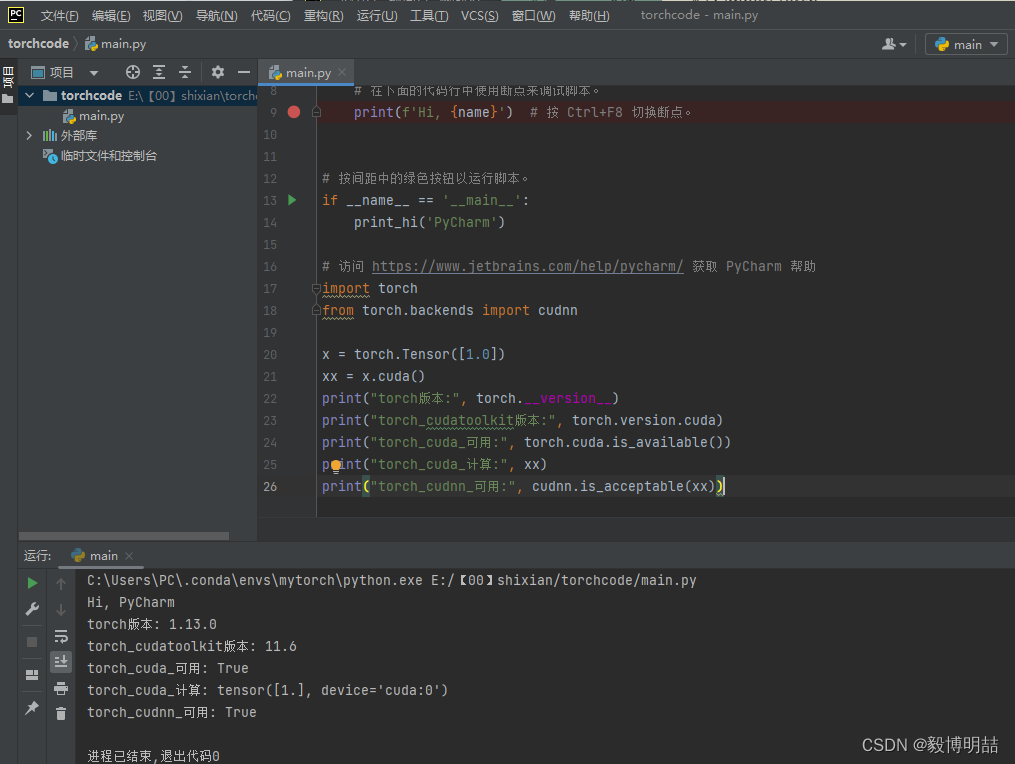1015x764 pixels.
Task: Open the user account dropdown
Action: point(894,44)
